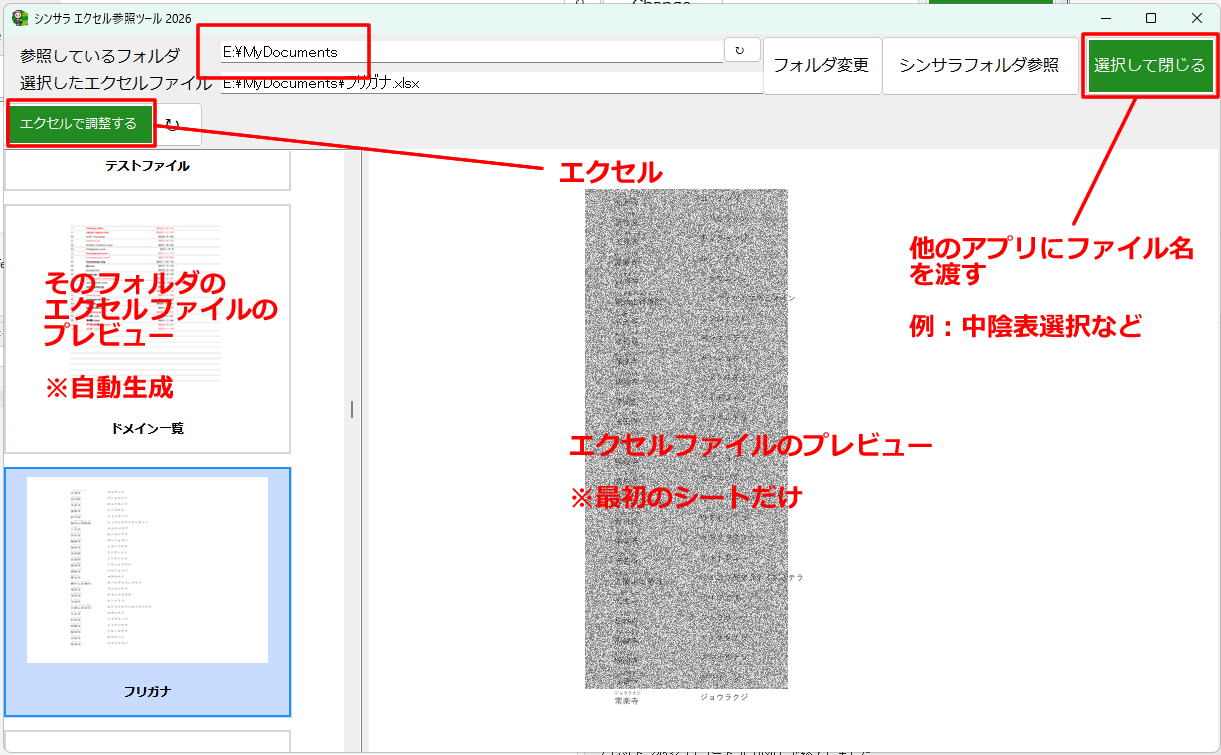Click the reload icon next to エクセルで調整する
The width and height of the screenshot is (1221, 755).
[174, 125]
